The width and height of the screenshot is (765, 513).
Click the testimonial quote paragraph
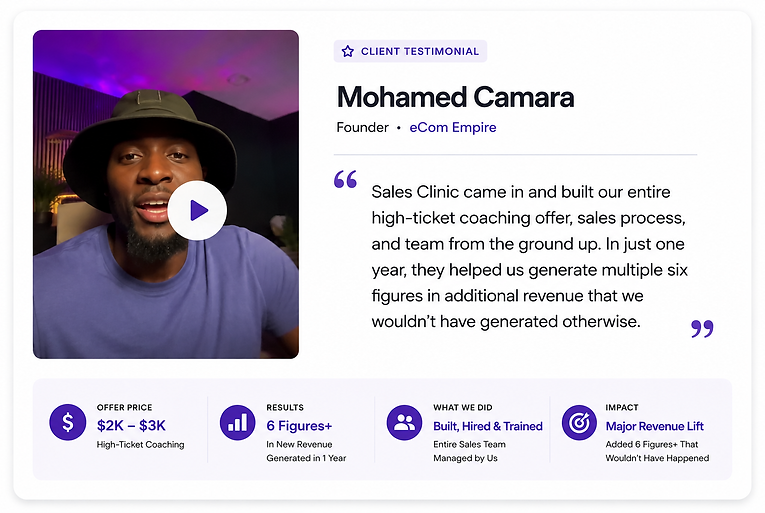click(529, 257)
